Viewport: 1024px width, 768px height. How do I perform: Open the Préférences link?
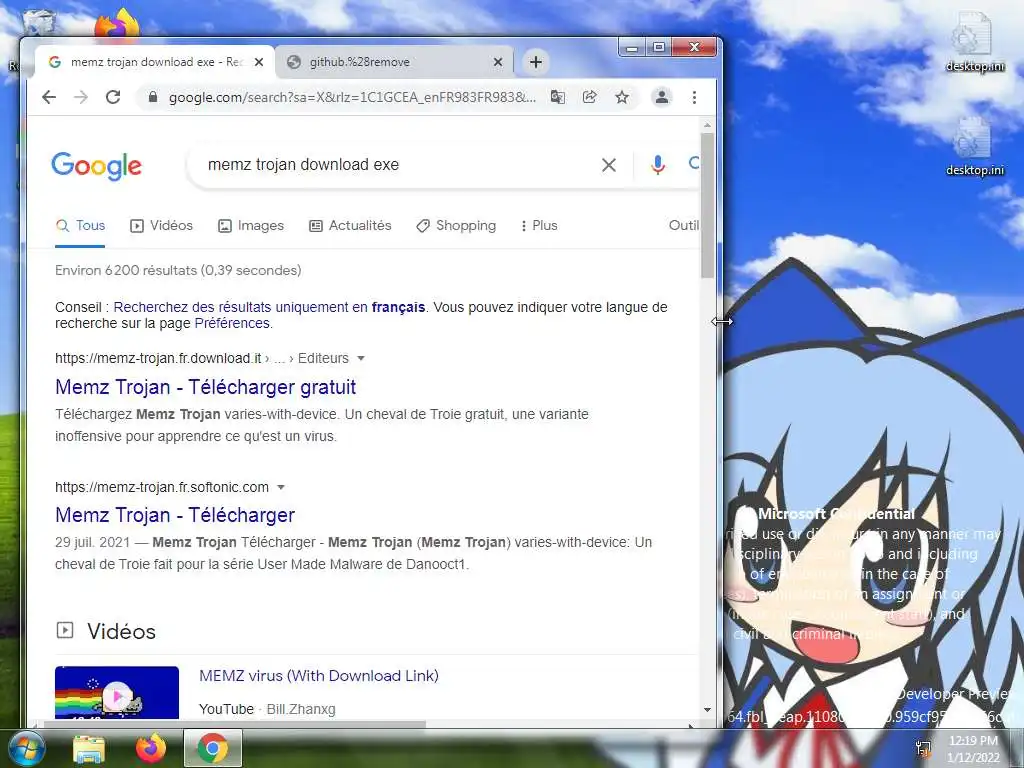(232, 323)
